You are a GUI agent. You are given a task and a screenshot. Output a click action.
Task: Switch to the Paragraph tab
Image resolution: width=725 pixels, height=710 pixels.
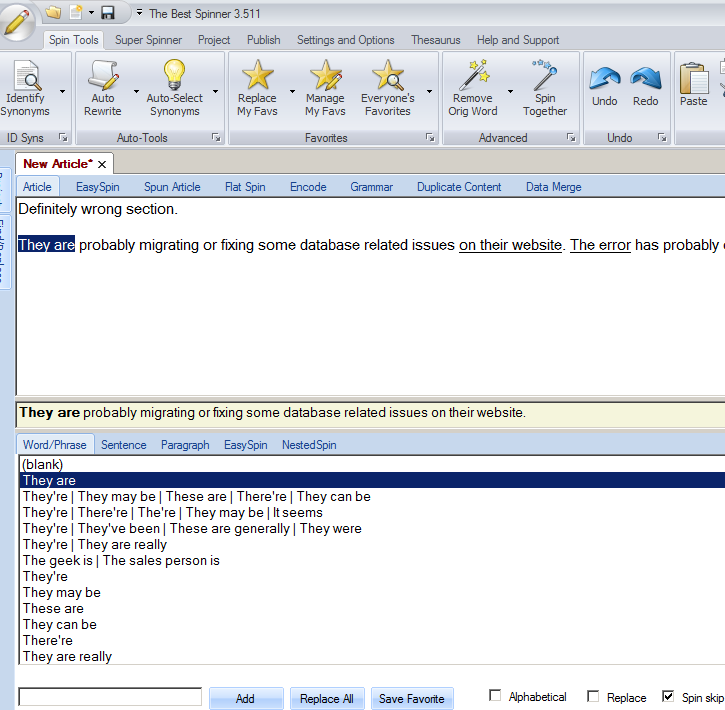pyautogui.click(x=185, y=445)
